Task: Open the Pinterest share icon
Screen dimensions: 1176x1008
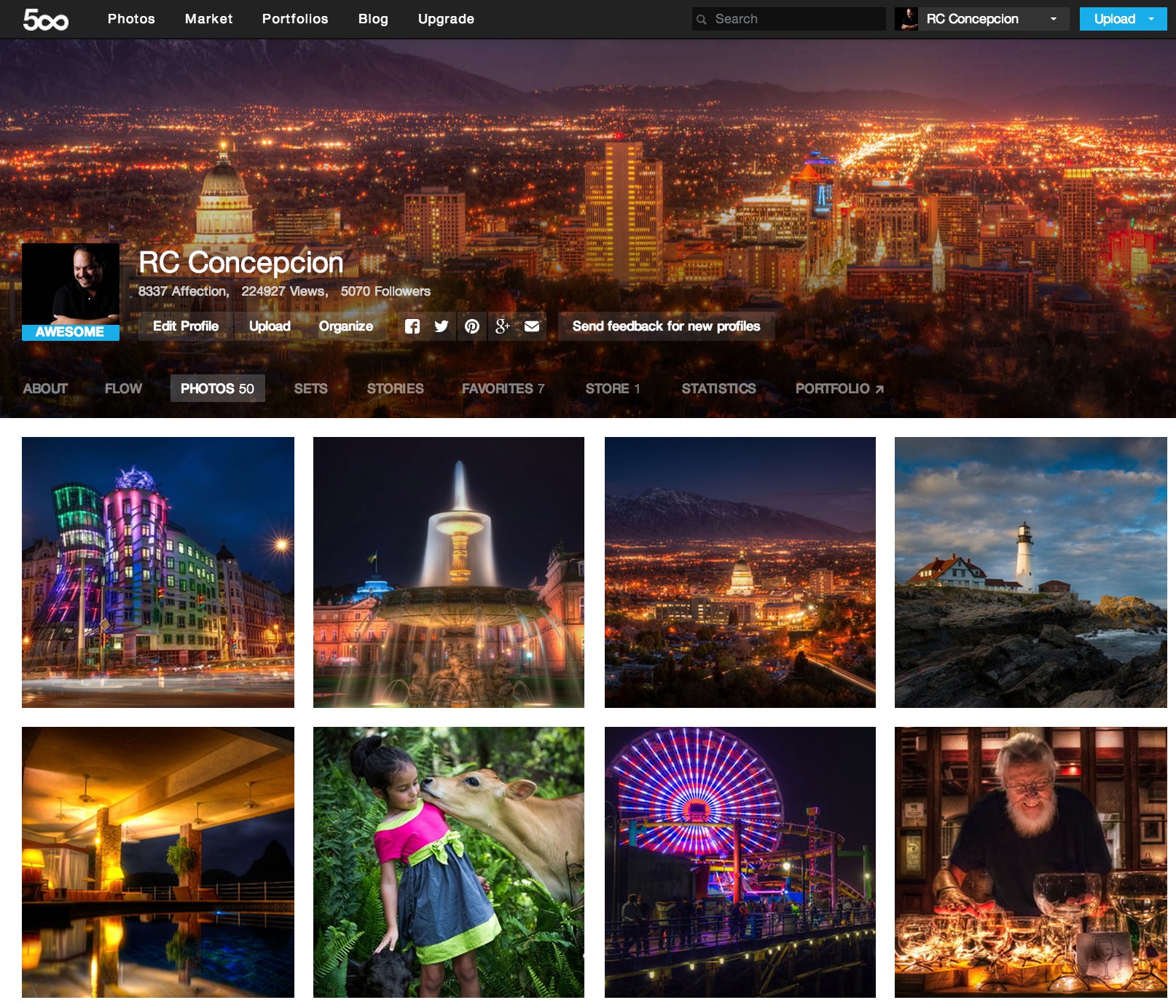Action: (472, 326)
